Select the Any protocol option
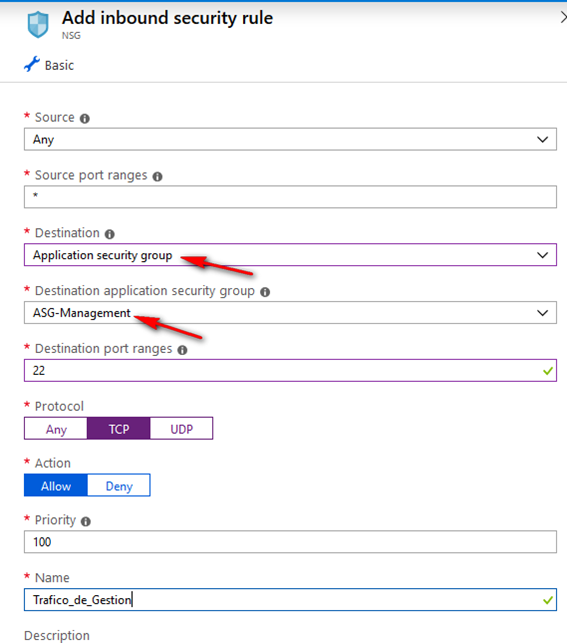 point(56,429)
